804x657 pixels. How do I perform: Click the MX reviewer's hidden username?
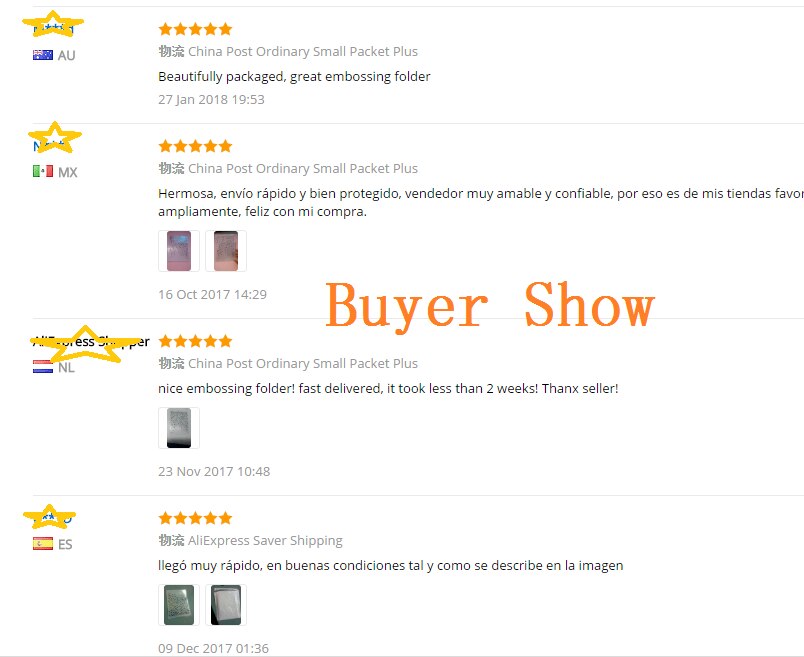tap(51, 146)
